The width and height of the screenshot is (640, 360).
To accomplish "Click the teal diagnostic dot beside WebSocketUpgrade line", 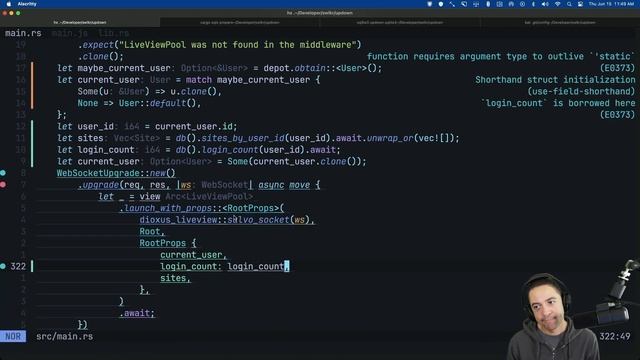I will coord(3,173).
